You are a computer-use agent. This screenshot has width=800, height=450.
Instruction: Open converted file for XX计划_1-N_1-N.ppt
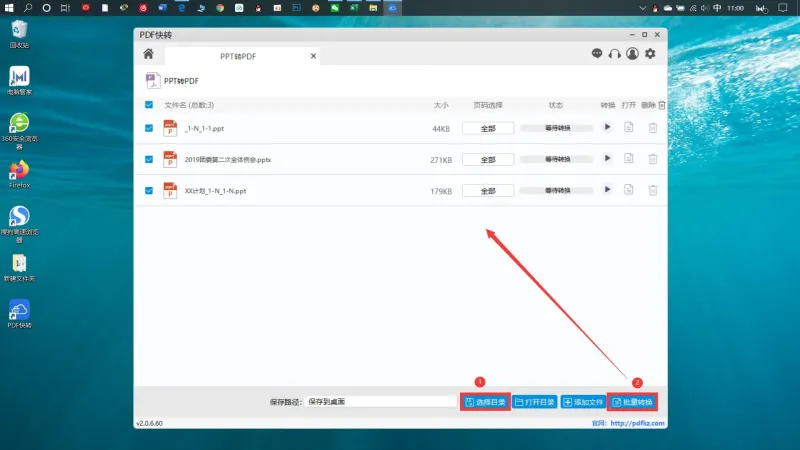[x=629, y=189]
